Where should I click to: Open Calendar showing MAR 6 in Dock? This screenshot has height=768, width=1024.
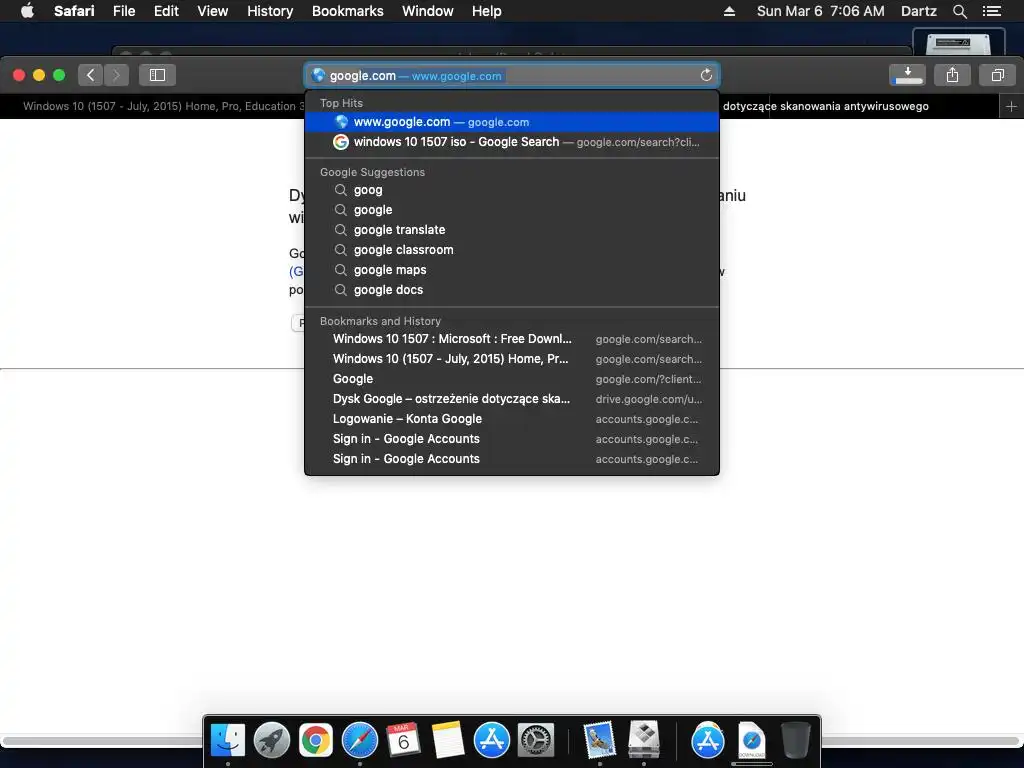(x=404, y=741)
